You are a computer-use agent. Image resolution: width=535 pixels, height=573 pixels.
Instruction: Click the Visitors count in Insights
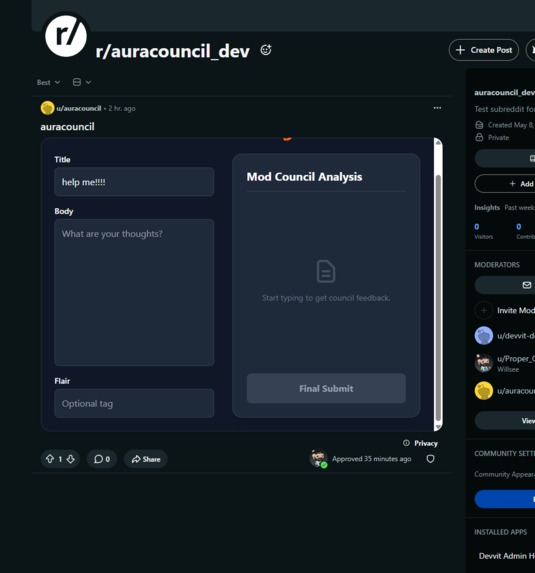(x=477, y=227)
